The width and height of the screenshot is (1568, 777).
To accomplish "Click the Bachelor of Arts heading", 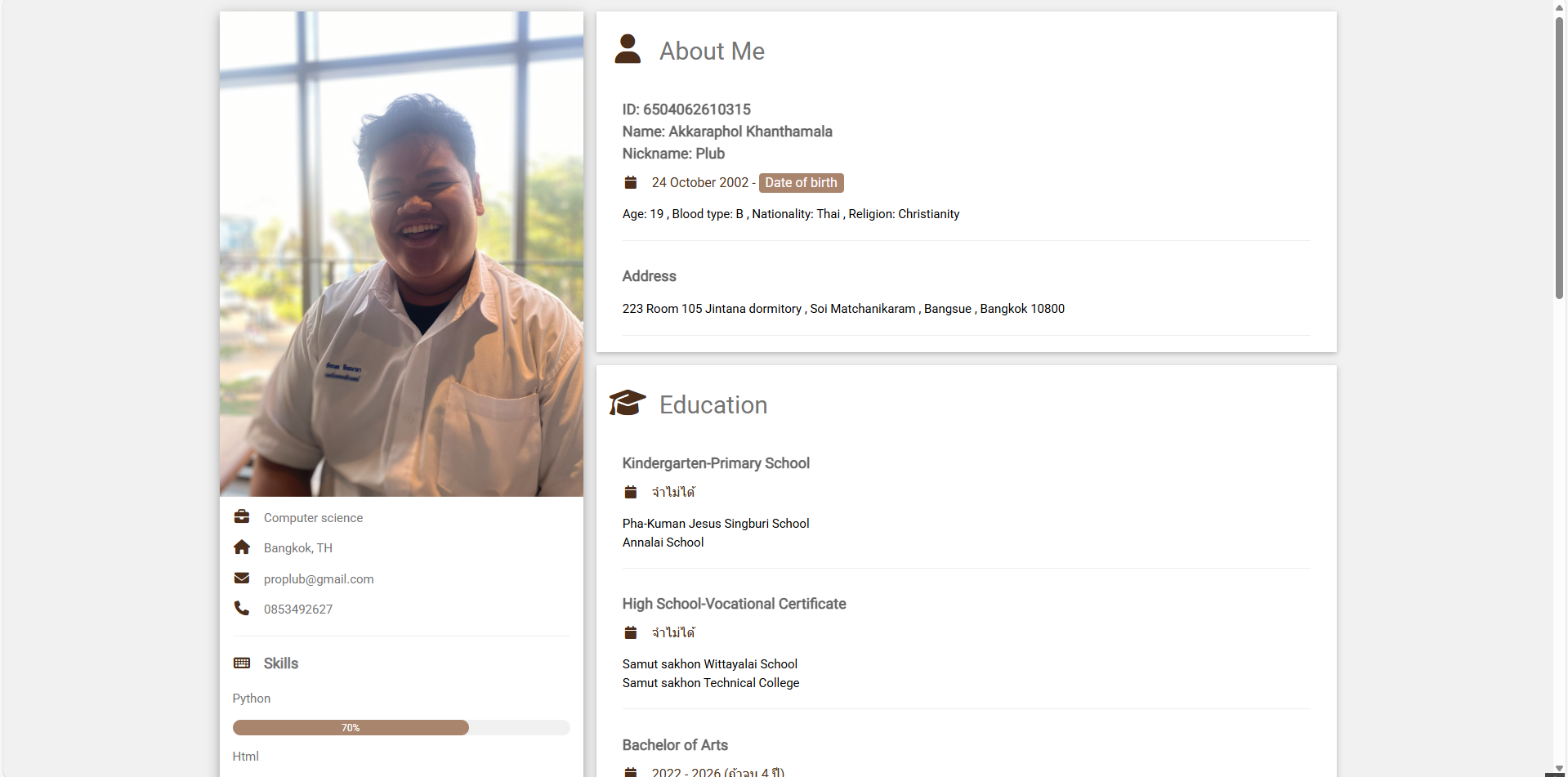I will pyautogui.click(x=675, y=745).
